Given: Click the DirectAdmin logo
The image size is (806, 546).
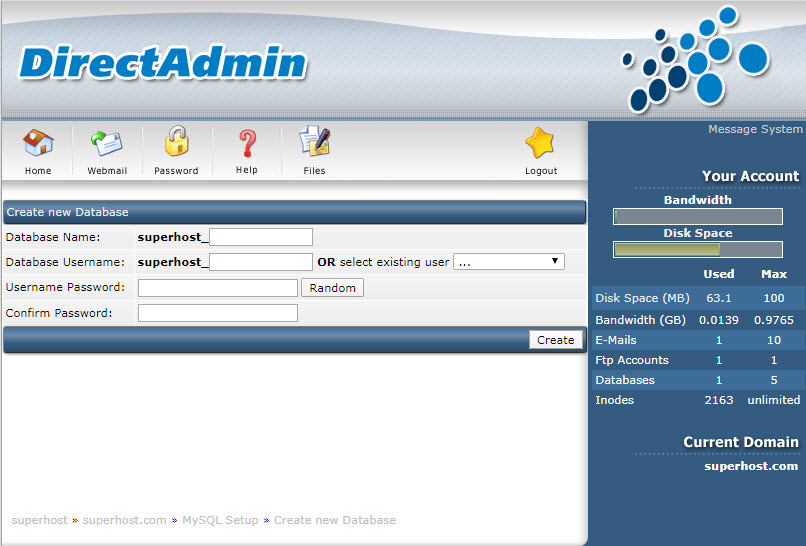Looking at the screenshot, I should click(162, 63).
